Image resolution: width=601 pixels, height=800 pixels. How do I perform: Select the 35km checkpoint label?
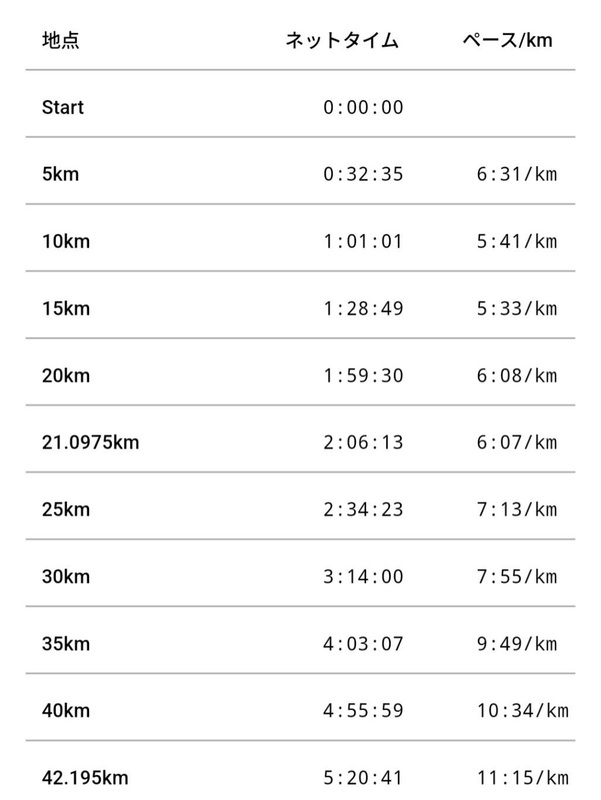point(66,643)
